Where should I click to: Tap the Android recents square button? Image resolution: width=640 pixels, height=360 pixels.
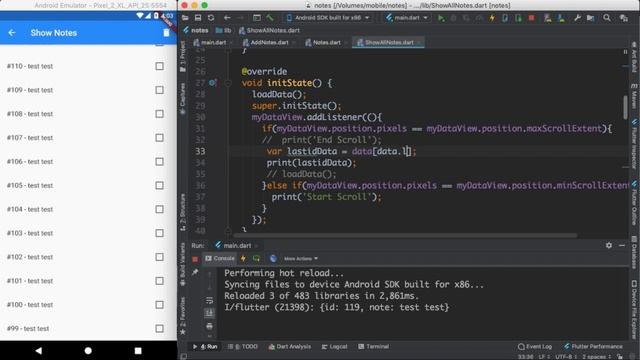138,351
